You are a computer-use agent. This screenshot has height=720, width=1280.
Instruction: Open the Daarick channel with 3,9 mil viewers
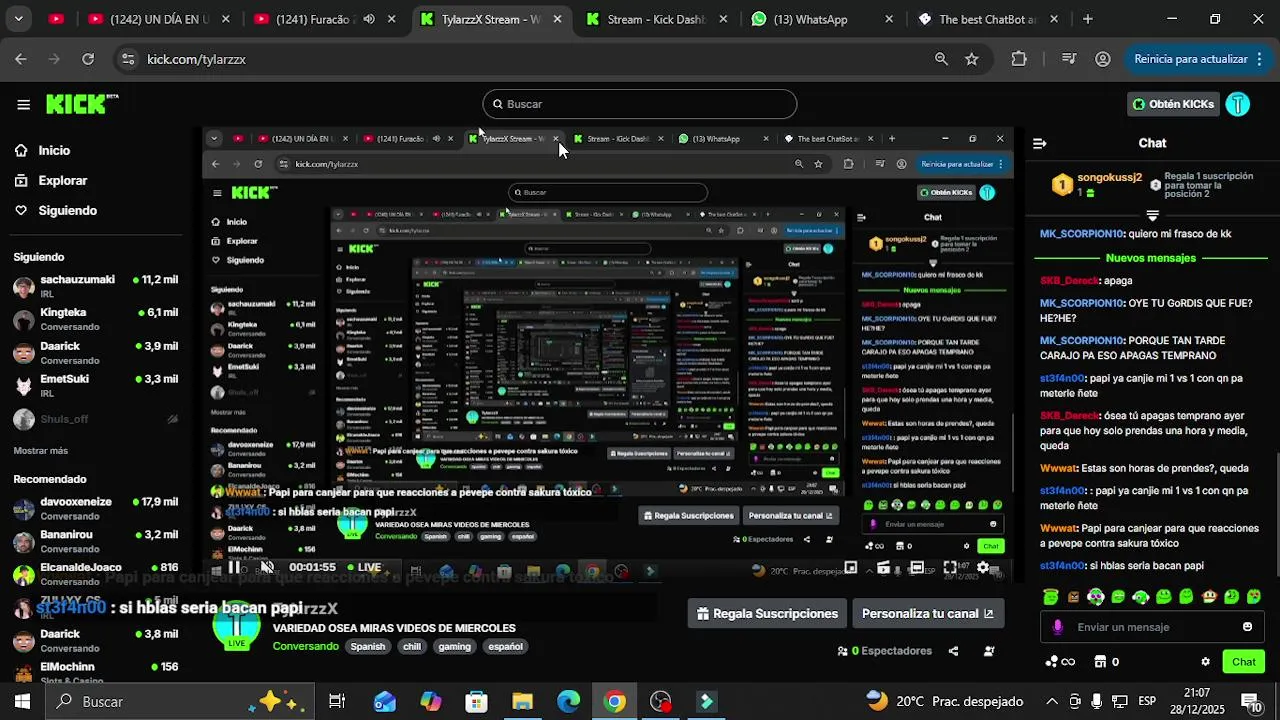click(x=95, y=352)
